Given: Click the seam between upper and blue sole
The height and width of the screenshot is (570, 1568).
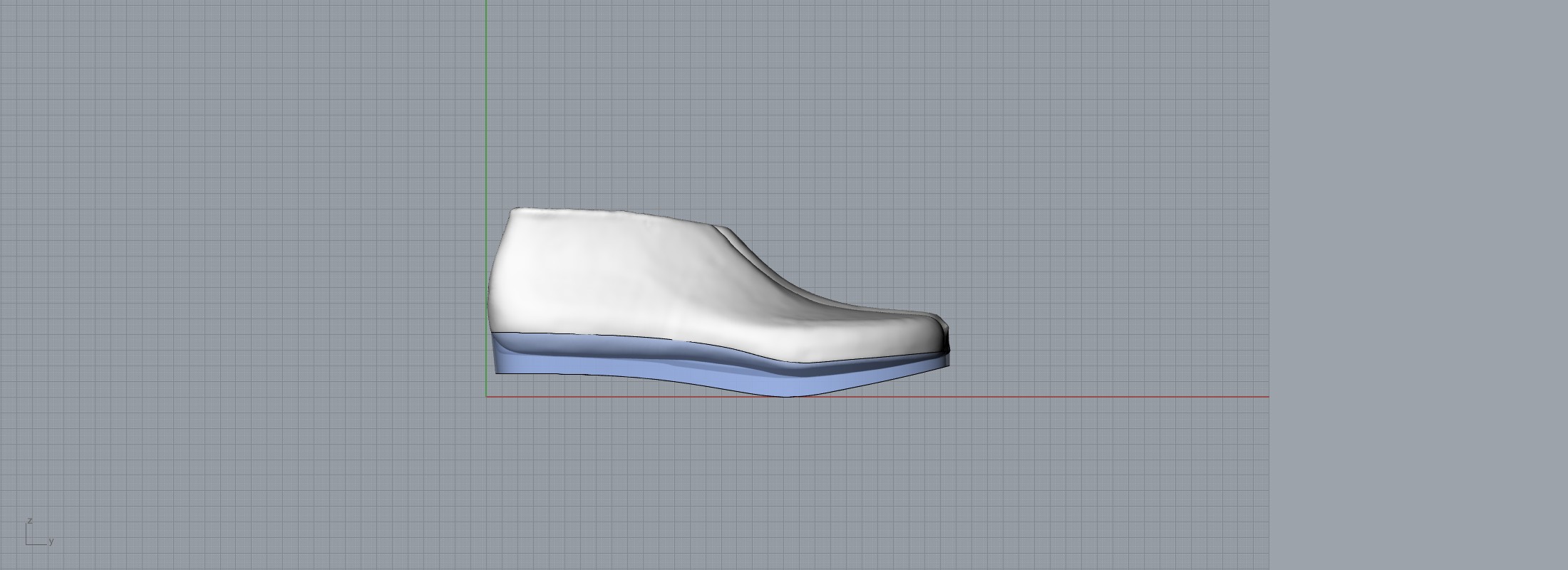Looking at the screenshot, I should [x=641, y=337].
